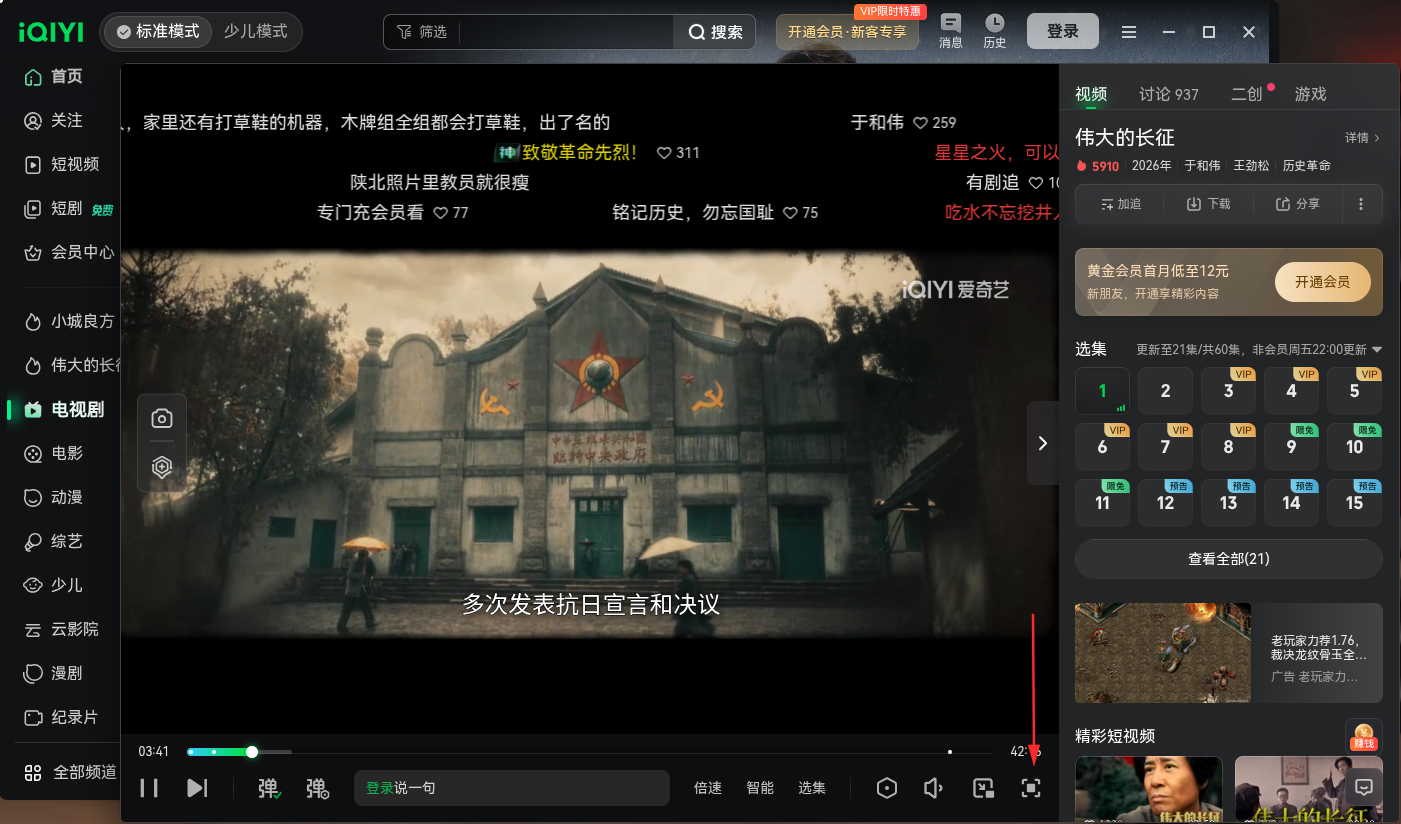This screenshot has width=1401, height=824.
Task: Pause the video with the pause button
Action: click(x=149, y=788)
